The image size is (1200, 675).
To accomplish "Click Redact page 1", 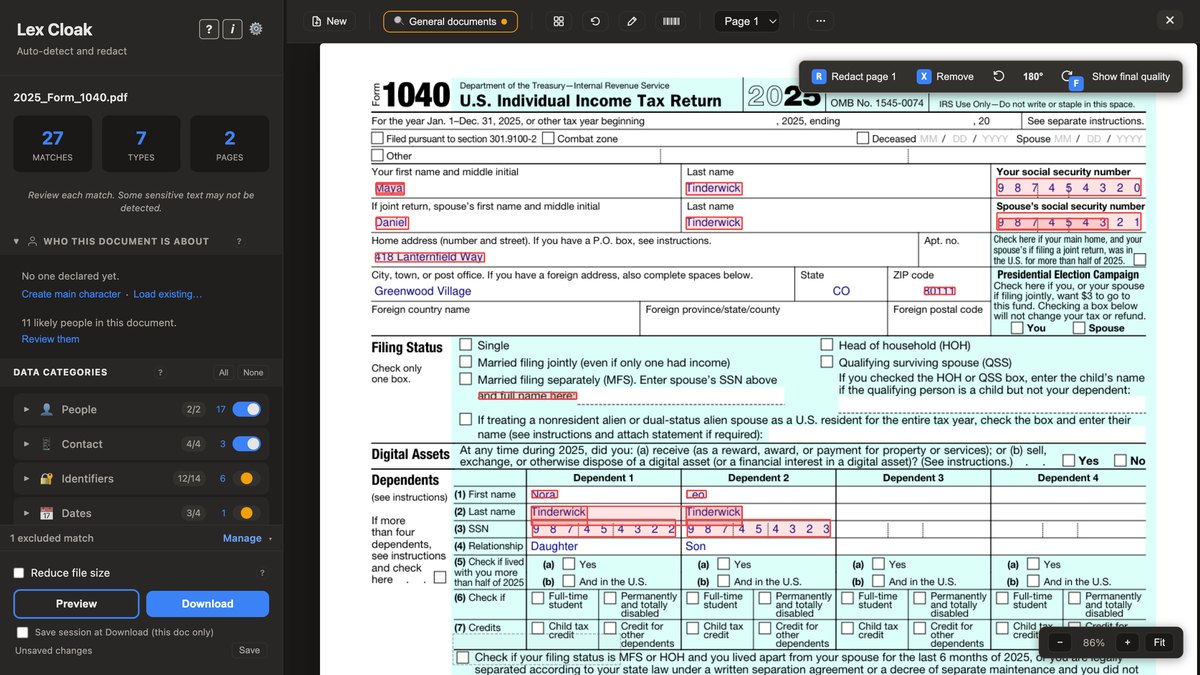I will [855, 76].
